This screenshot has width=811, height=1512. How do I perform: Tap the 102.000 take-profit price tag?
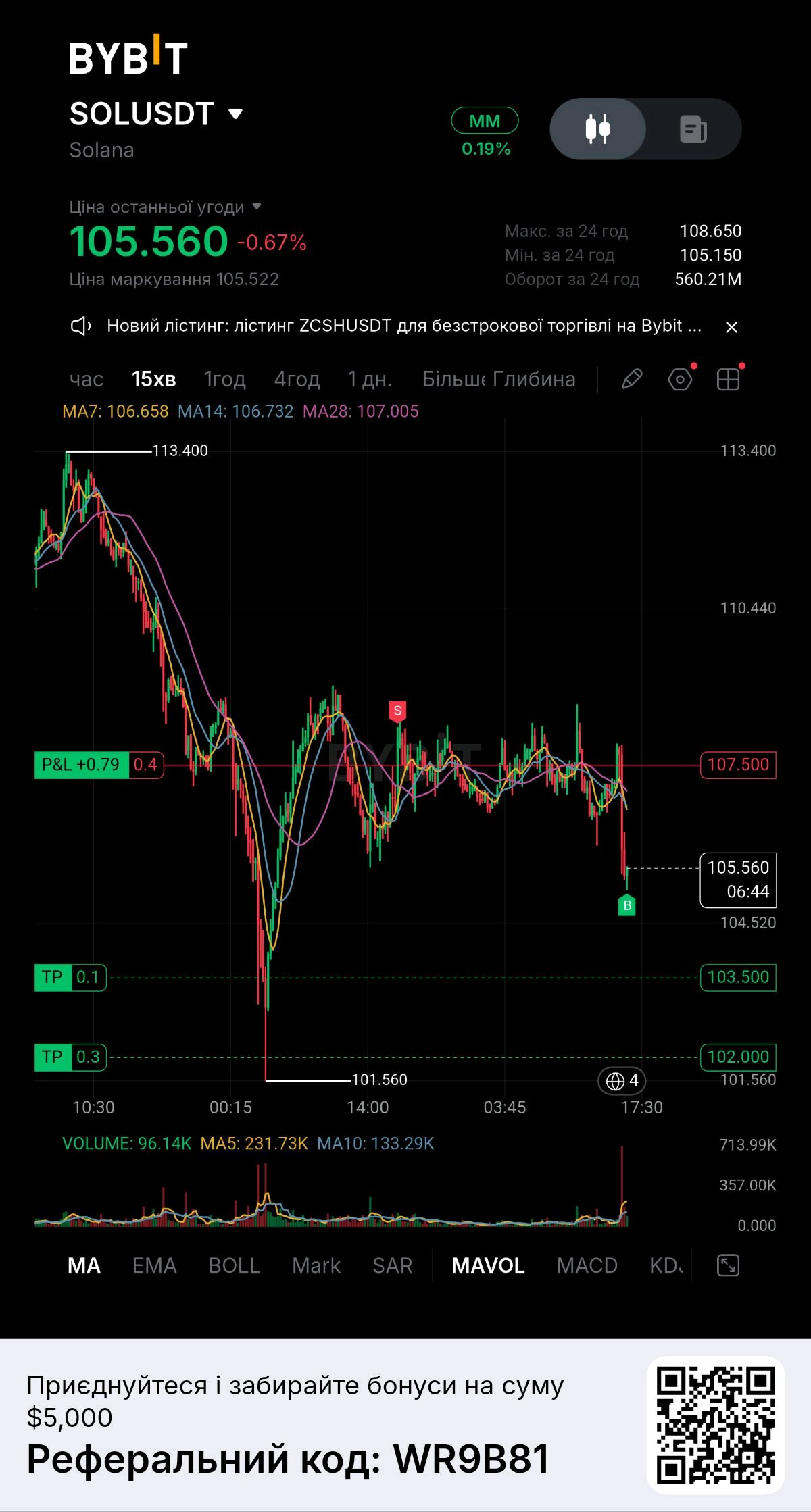click(738, 1057)
